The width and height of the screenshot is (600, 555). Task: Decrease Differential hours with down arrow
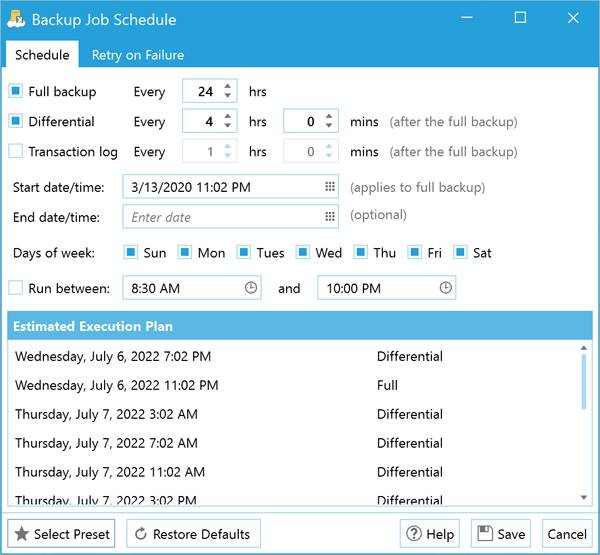coord(228,127)
